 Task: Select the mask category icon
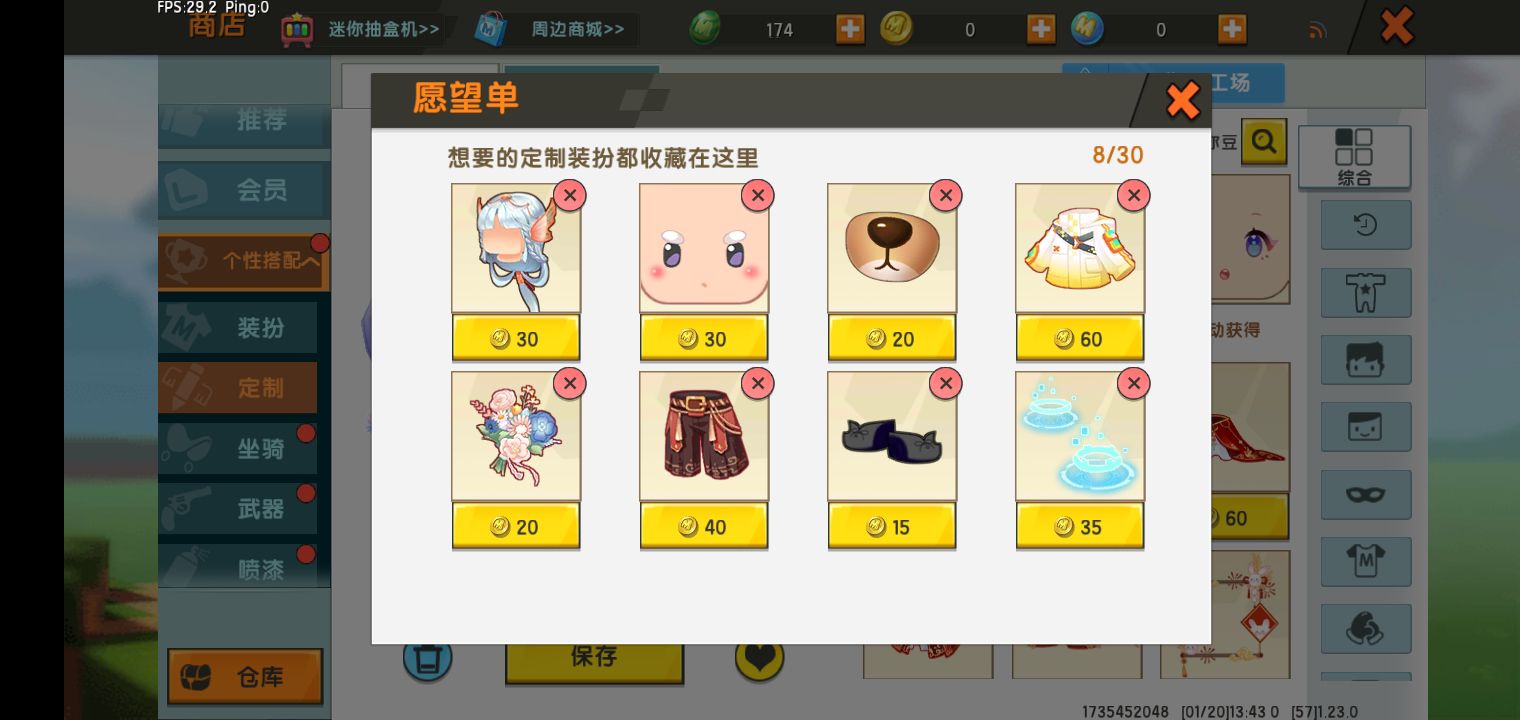click(1366, 494)
